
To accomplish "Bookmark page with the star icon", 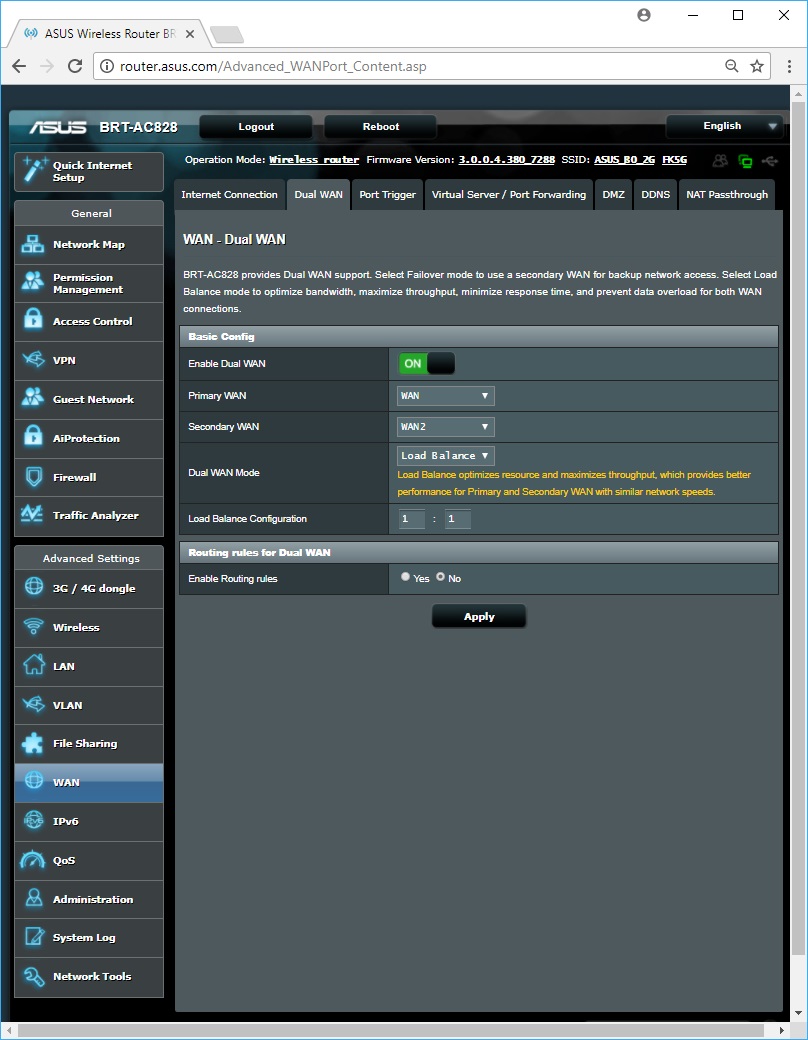I will [757, 66].
